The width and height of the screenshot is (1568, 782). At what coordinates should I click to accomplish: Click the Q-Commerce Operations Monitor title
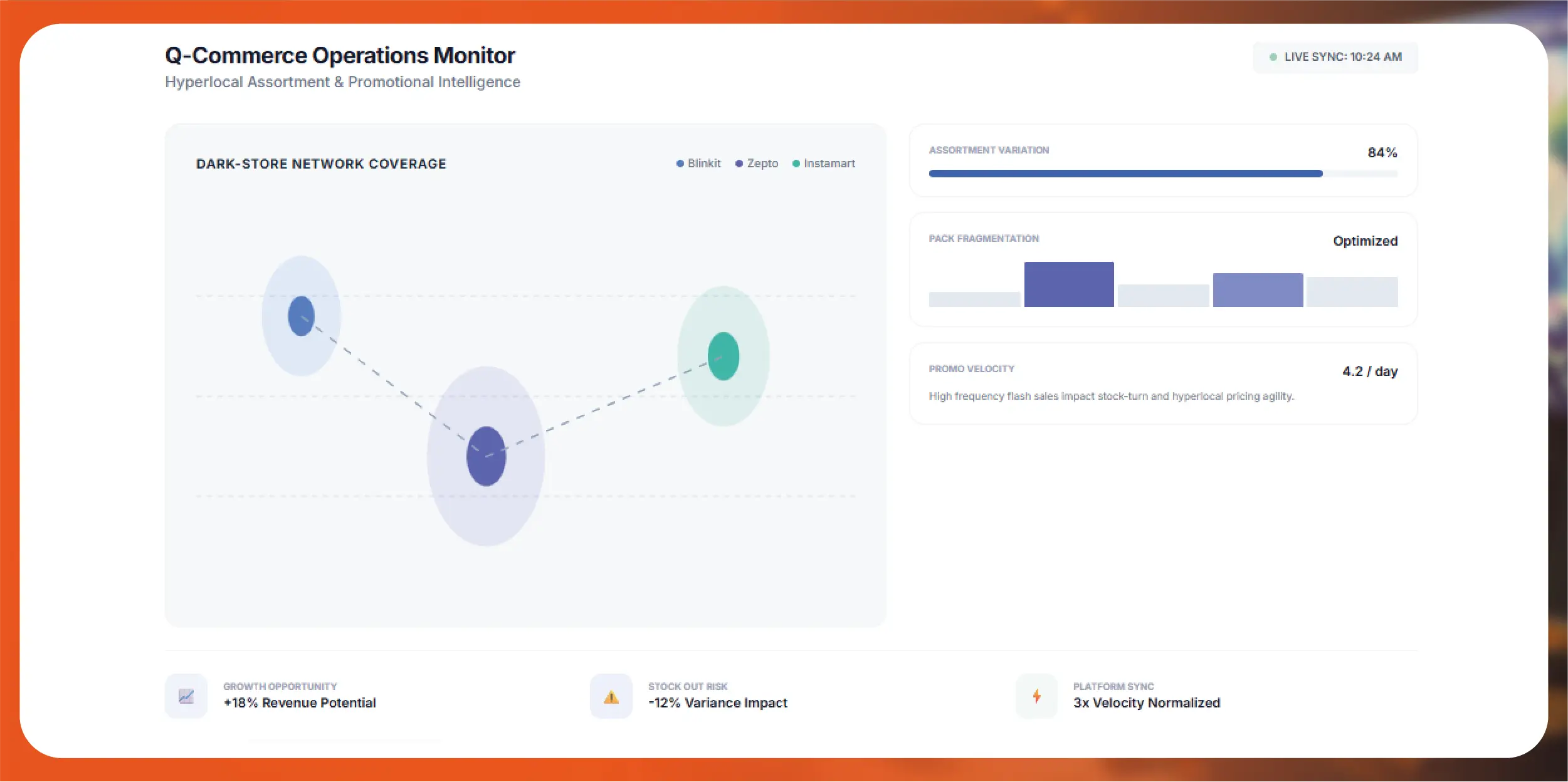point(340,56)
